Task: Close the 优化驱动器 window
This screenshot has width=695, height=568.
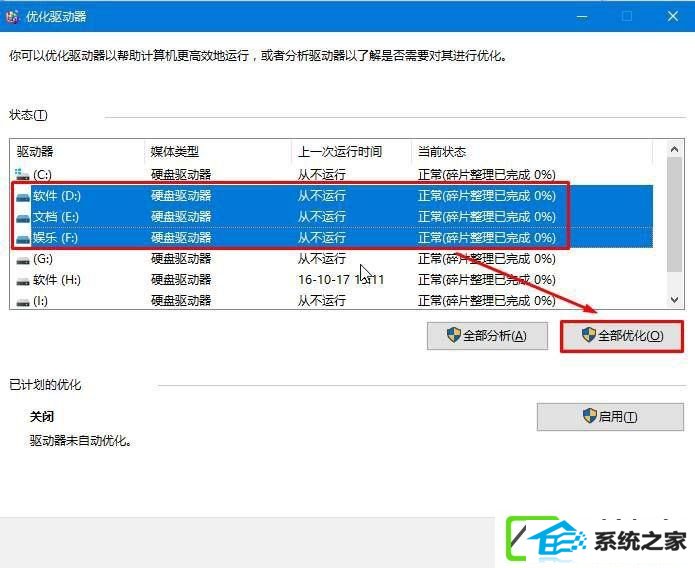Action: coord(672,16)
